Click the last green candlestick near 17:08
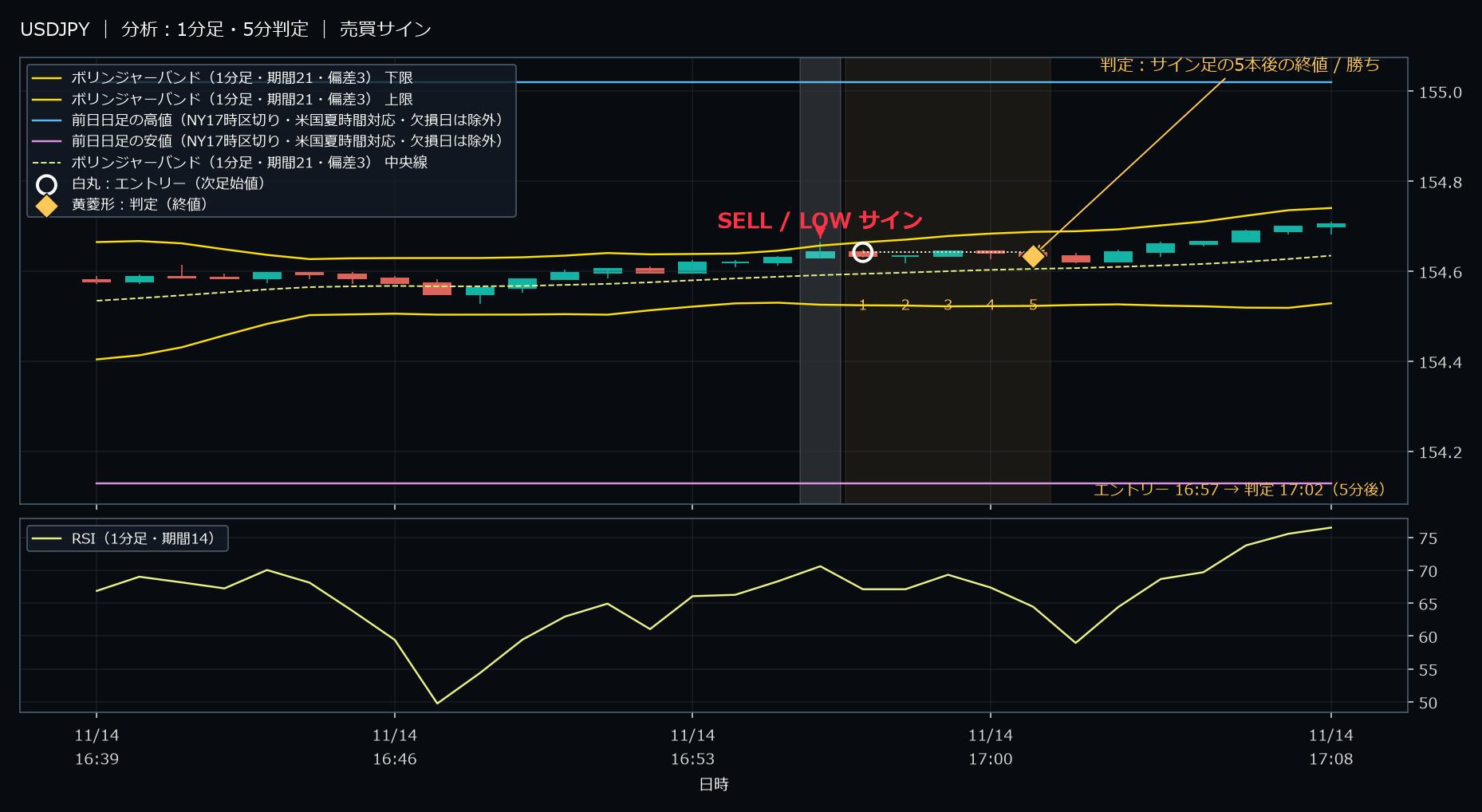The height and width of the screenshot is (812, 1482). pos(1330,226)
